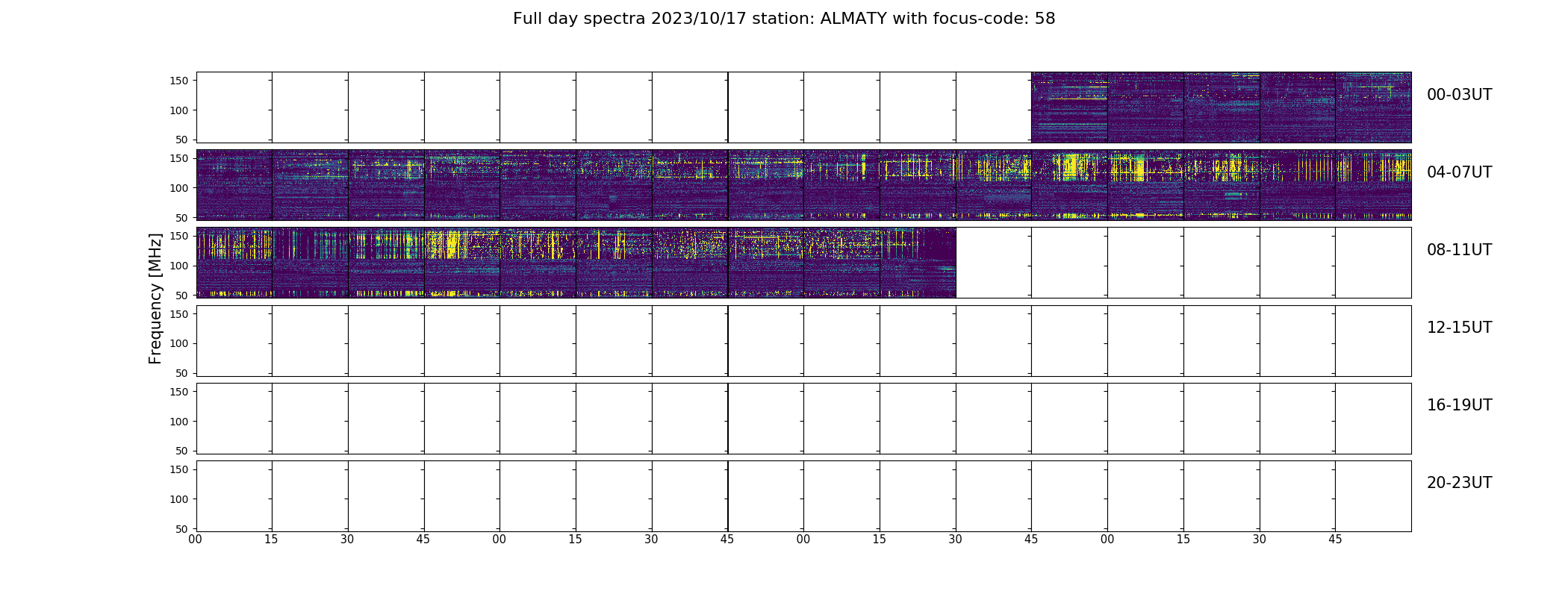Select the 150 frequency tick of the 04-07UT row
This screenshot has width=1568, height=597.
point(179,158)
